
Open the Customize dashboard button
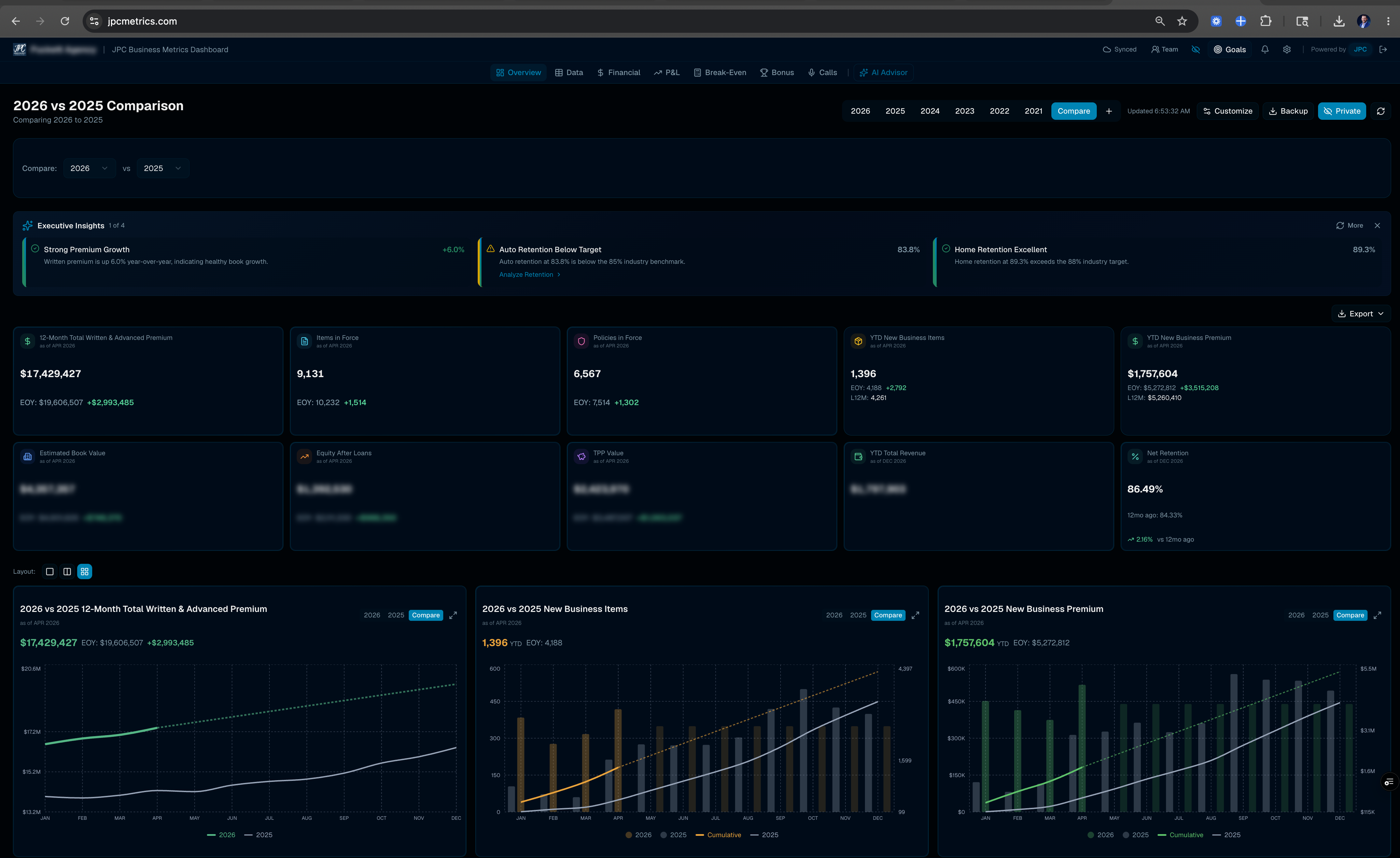point(1227,111)
